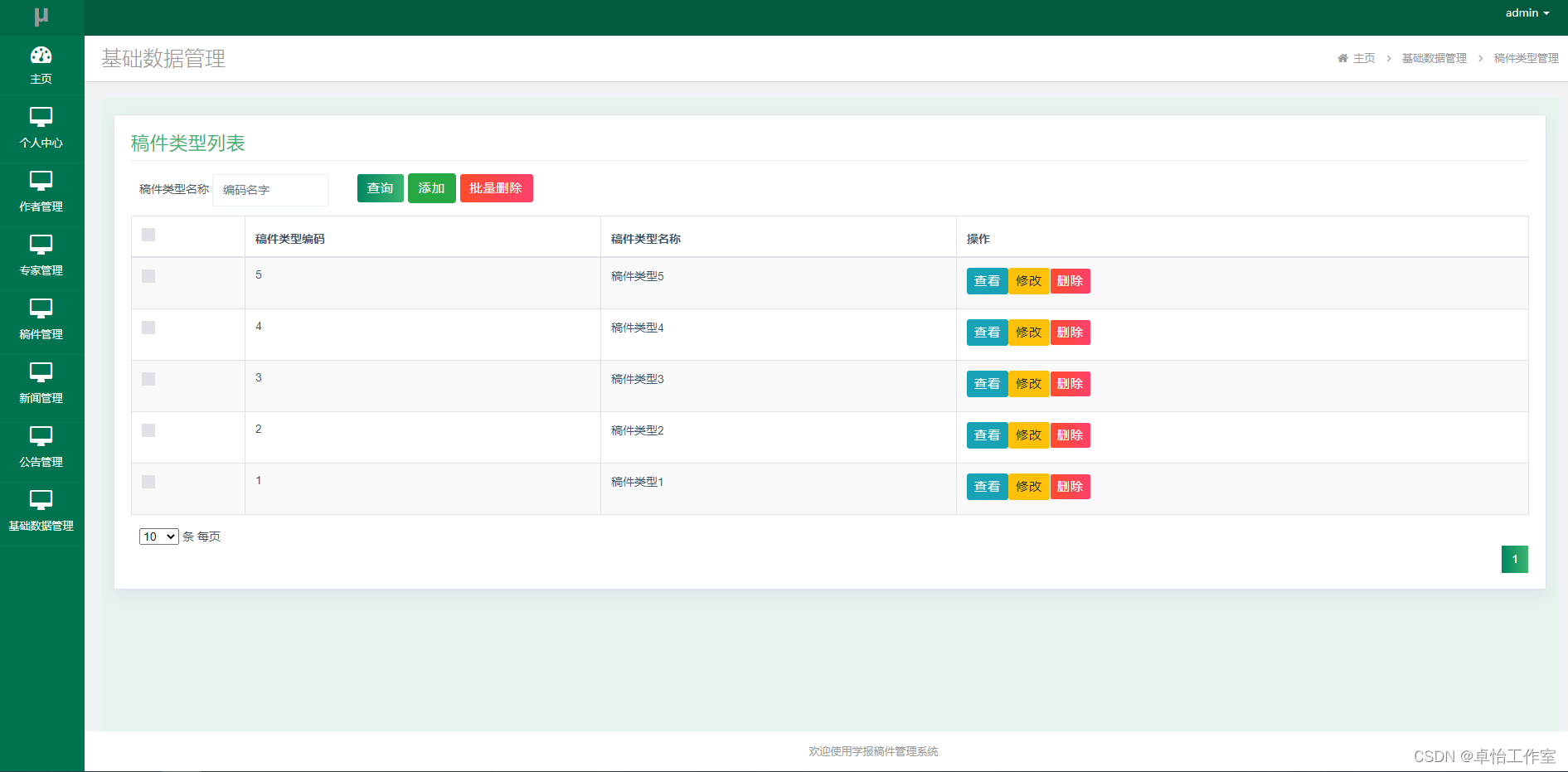Screen dimensions: 1568x772
Task: View details of 稿件类型1 with 查看
Action: pos(988,487)
